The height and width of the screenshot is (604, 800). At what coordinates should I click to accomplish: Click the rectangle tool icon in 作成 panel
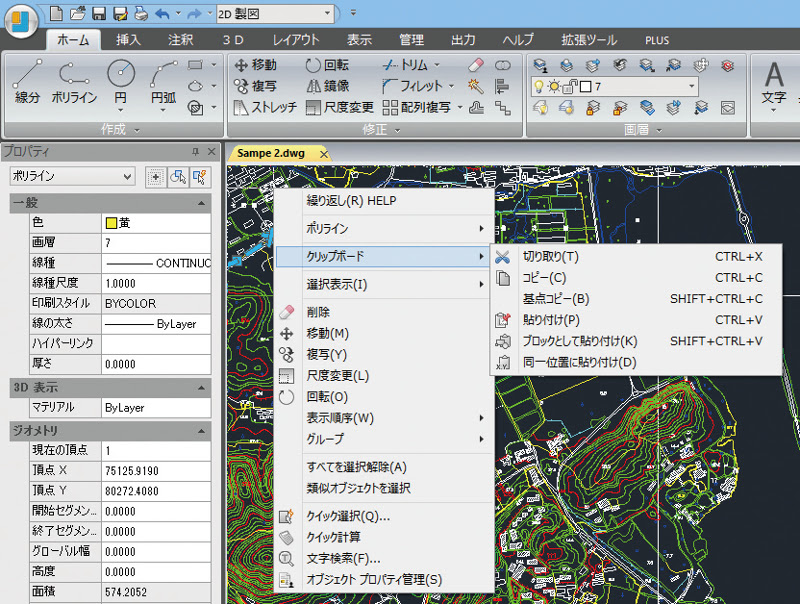click(195, 65)
